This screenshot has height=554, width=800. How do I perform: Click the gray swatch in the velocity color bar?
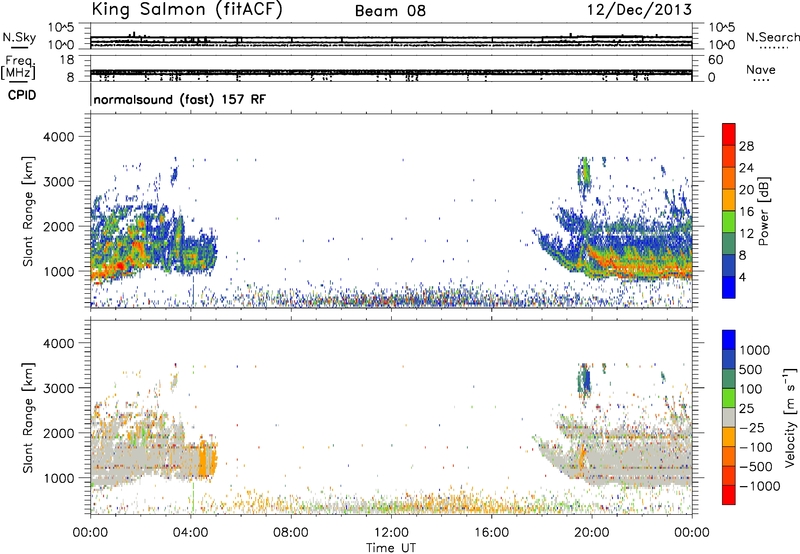(729, 418)
